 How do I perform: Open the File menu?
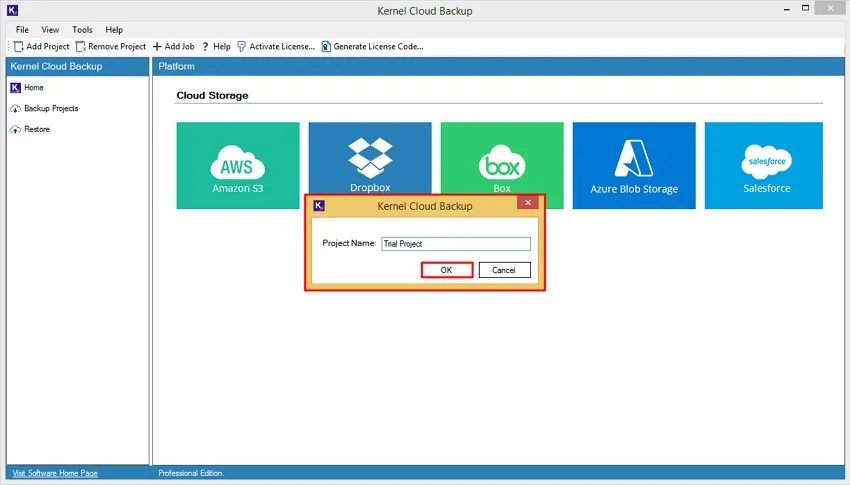[x=22, y=30]
